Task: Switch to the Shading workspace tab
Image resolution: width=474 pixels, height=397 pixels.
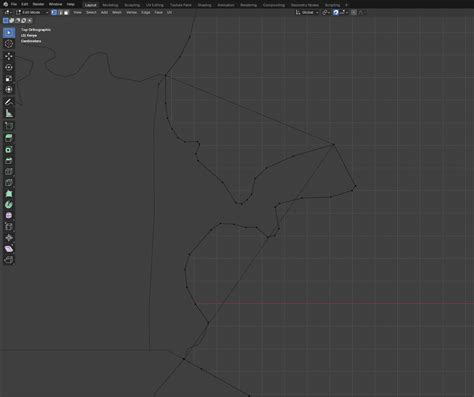Action: [204, 5]
